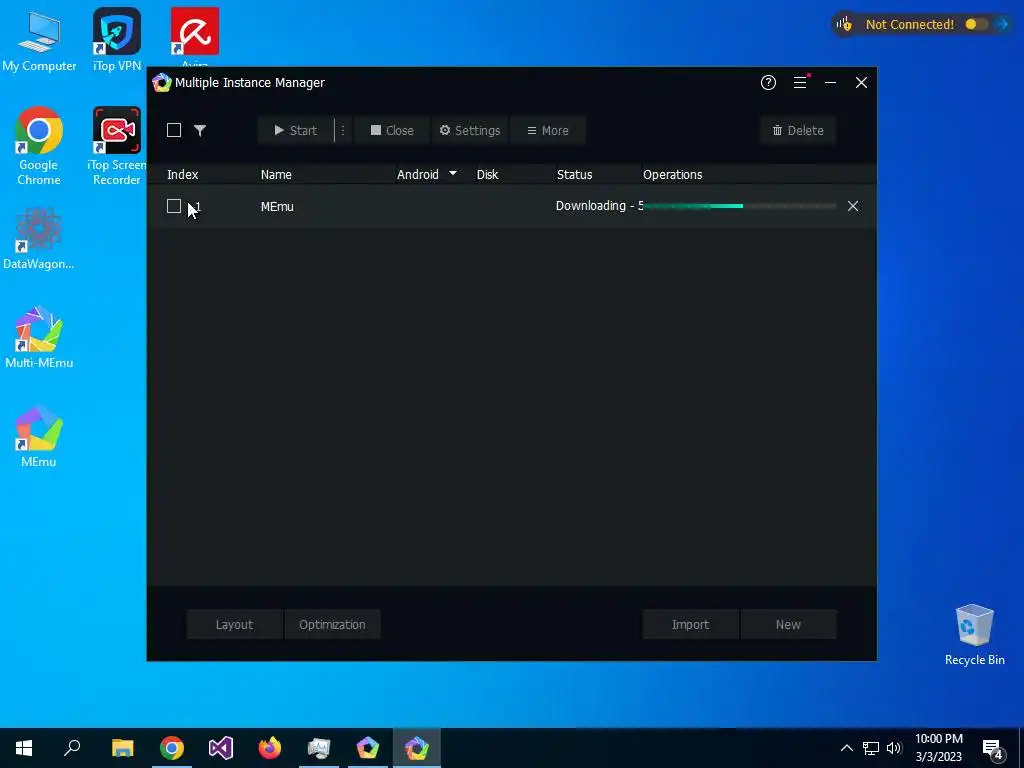Sort by Android column dropdown arrow

pos(453,174)
